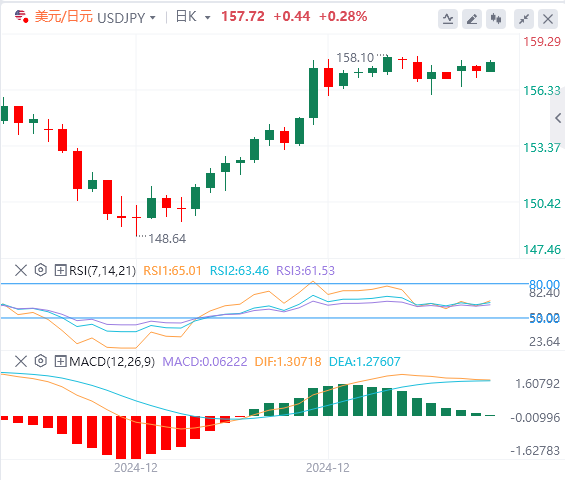Expand the MACD panel plus box
The width and height of the screenshot is (565, 480).
tap(60, 361)
